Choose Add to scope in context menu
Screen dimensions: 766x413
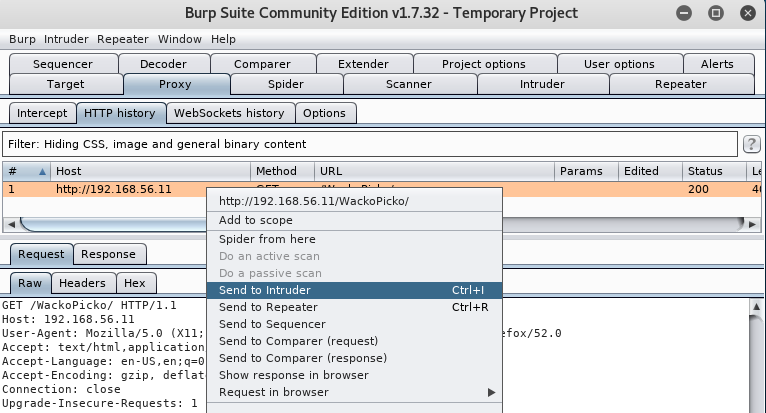point(354,220)
